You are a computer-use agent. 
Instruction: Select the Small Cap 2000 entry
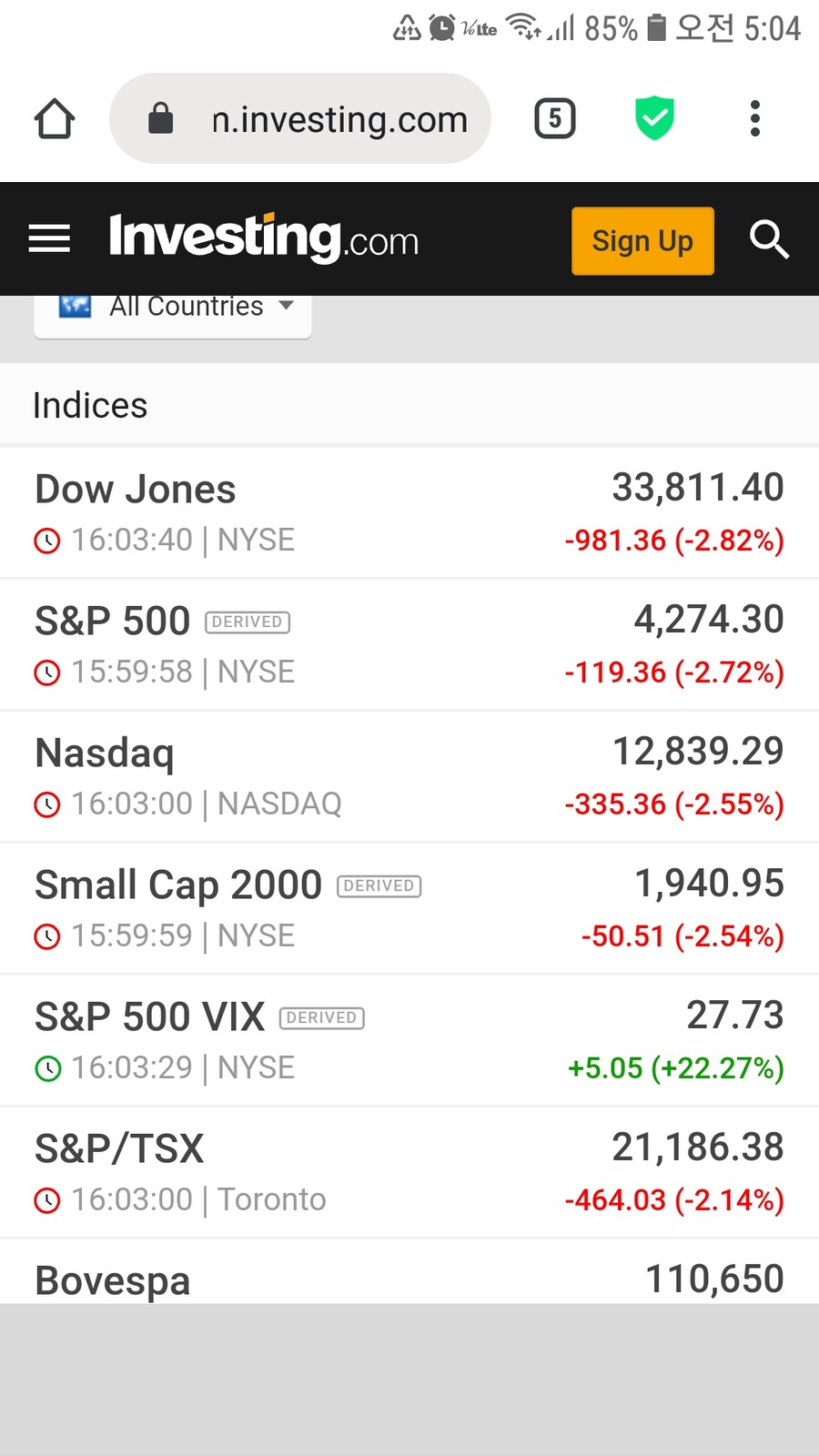pyautogui.click(x=409, y=909)
